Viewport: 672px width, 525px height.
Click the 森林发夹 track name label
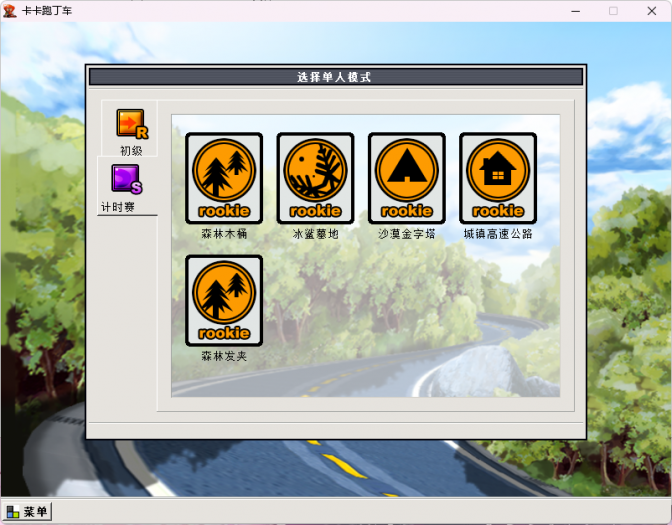click(x=223, y=356)
